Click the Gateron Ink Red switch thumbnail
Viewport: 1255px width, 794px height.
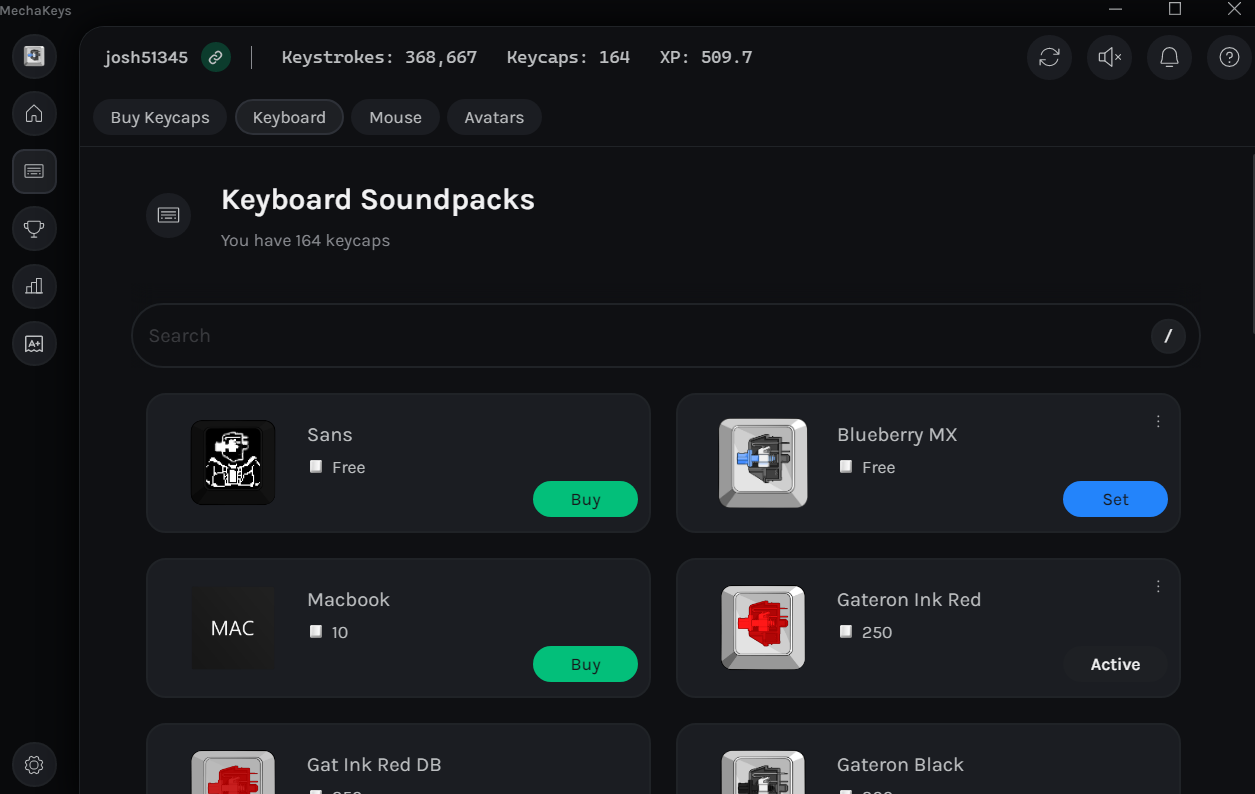pyautogui.click(x=763, y=628)
